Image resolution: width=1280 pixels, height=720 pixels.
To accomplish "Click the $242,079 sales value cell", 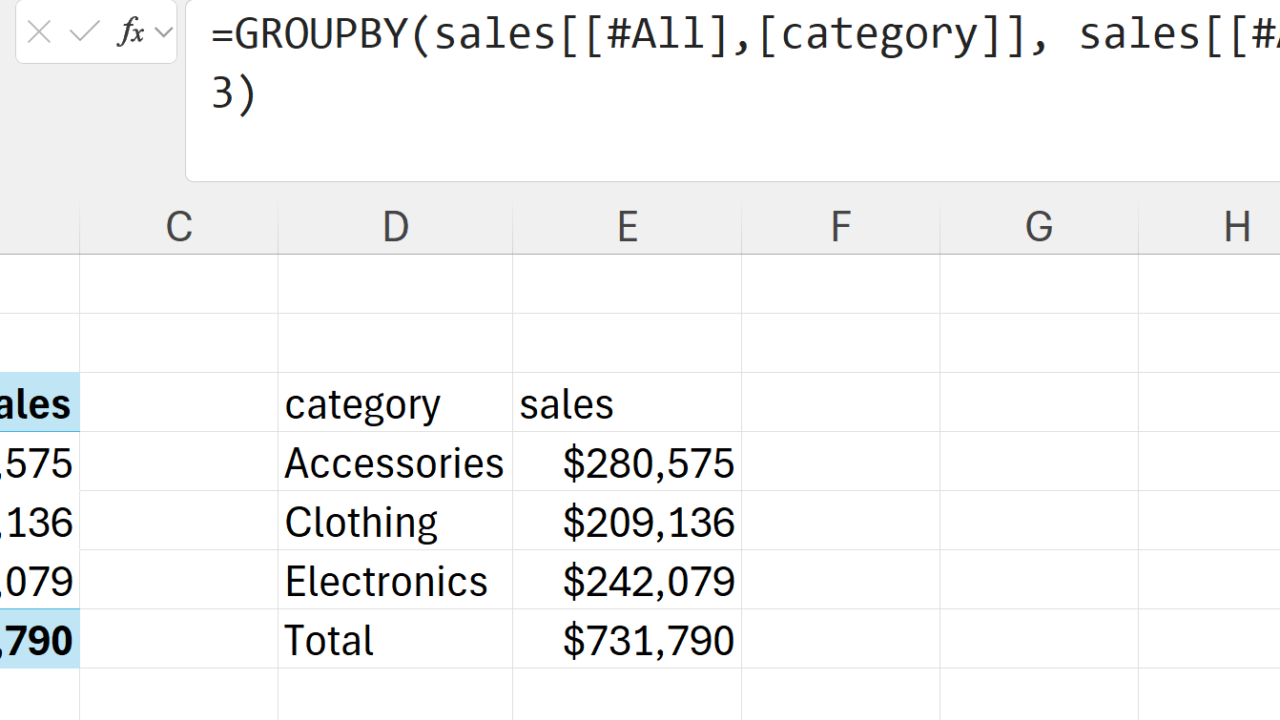I will click(x=627, y=581).
